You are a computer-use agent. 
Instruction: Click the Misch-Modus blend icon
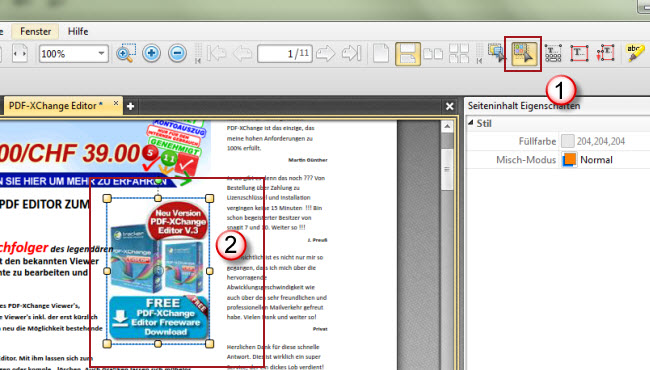[x=569, y=160]
